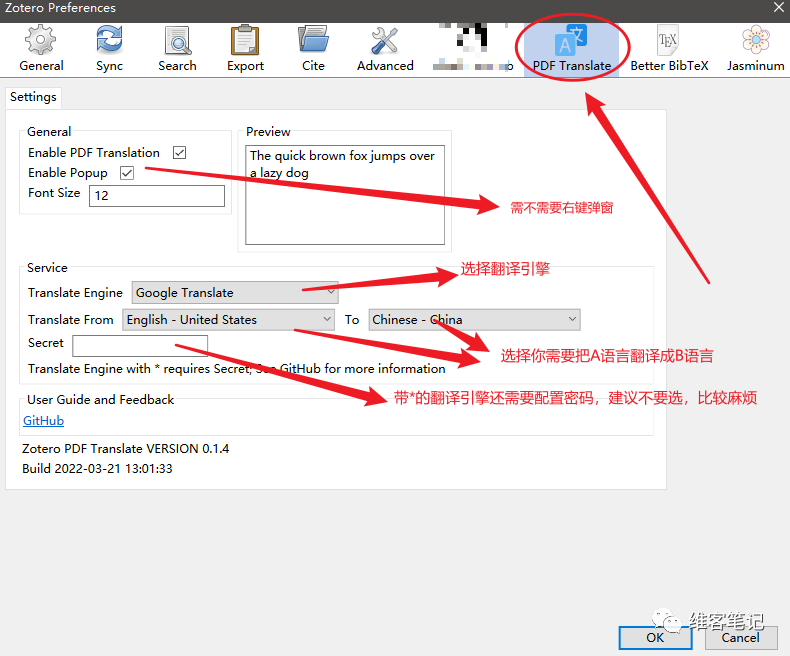Select the PDF Translate preferences pane

[x=572, y=50]
